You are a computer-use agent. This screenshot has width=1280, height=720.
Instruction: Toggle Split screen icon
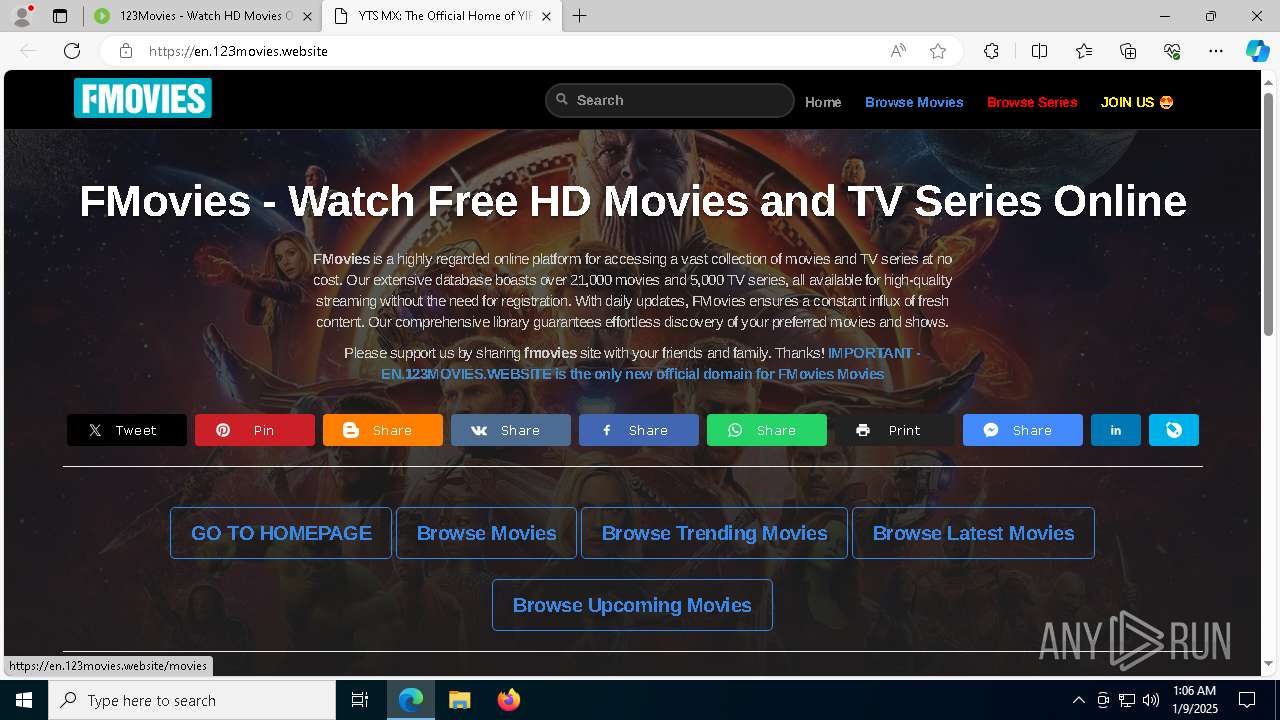point(1039,51)
